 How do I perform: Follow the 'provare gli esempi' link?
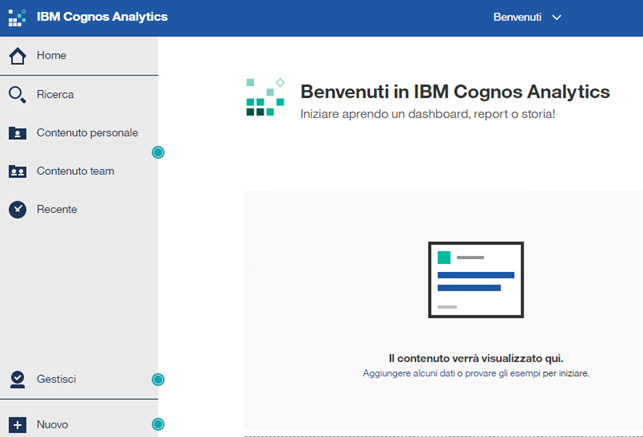pos(502,373)
